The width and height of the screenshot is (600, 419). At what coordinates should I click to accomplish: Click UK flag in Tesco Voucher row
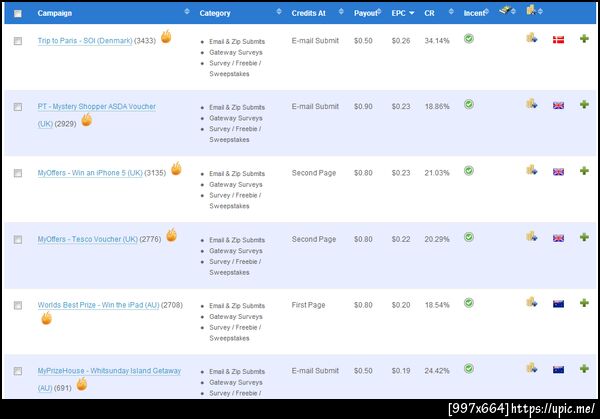click(x=558, y=238)
